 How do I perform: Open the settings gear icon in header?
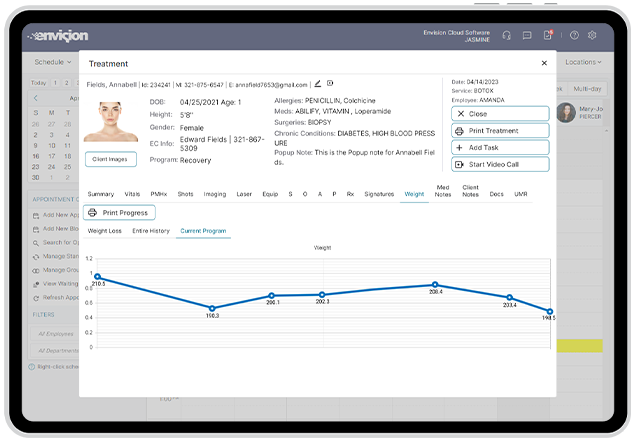point(592,35)
